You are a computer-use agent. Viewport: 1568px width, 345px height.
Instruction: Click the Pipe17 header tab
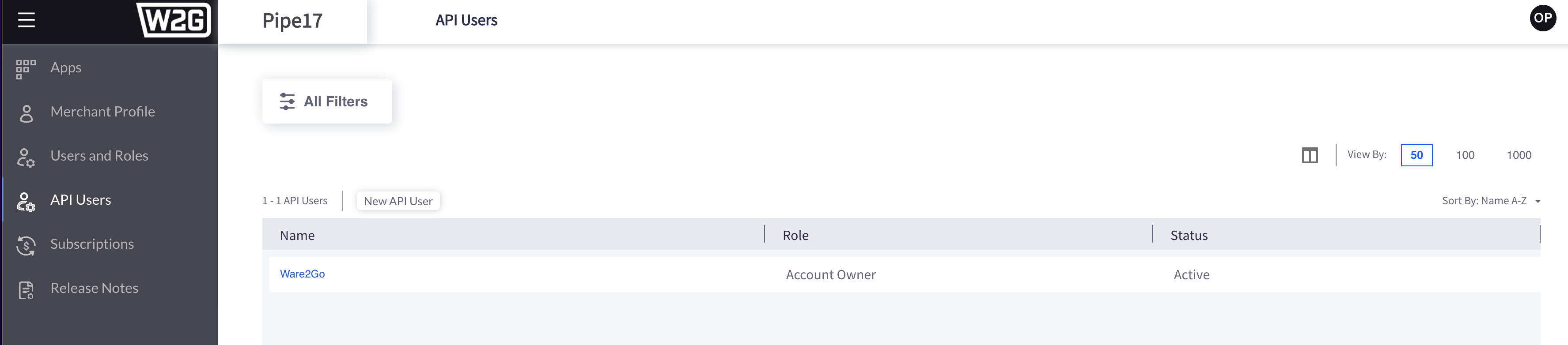tap(292, 21)
